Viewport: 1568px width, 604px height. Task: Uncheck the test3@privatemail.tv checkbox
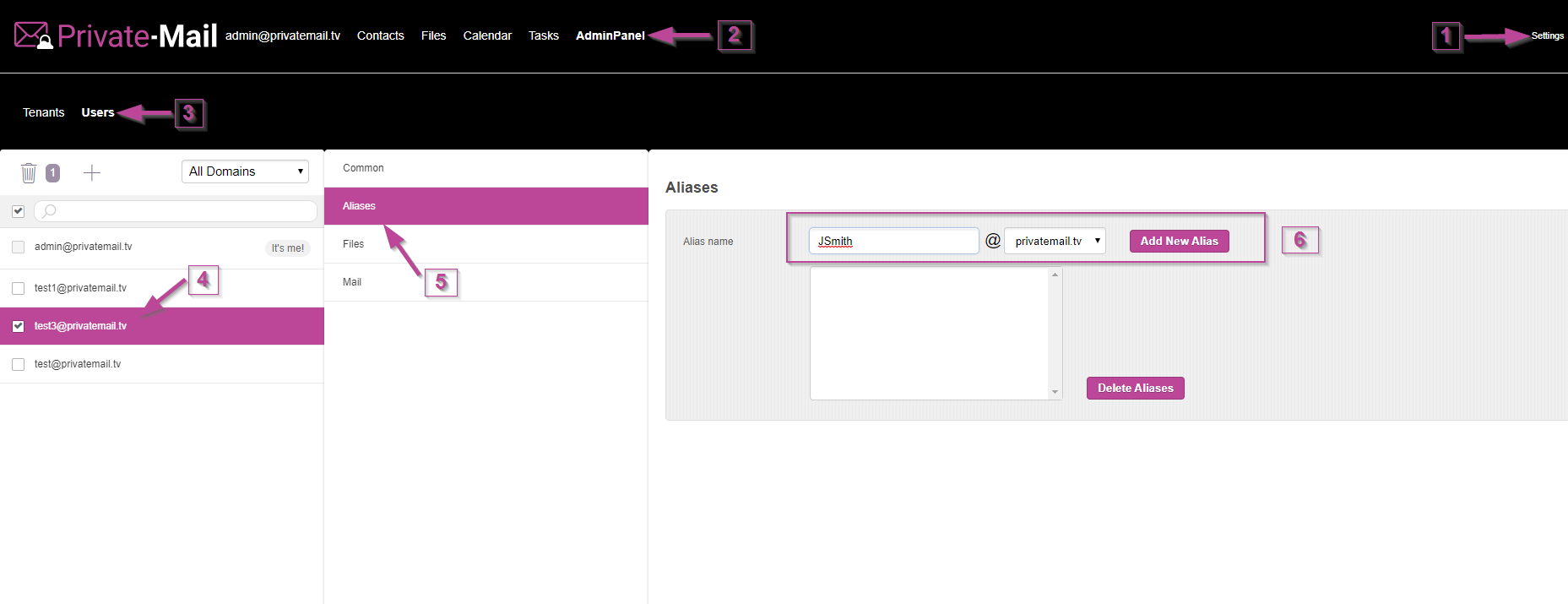point(19,326)
